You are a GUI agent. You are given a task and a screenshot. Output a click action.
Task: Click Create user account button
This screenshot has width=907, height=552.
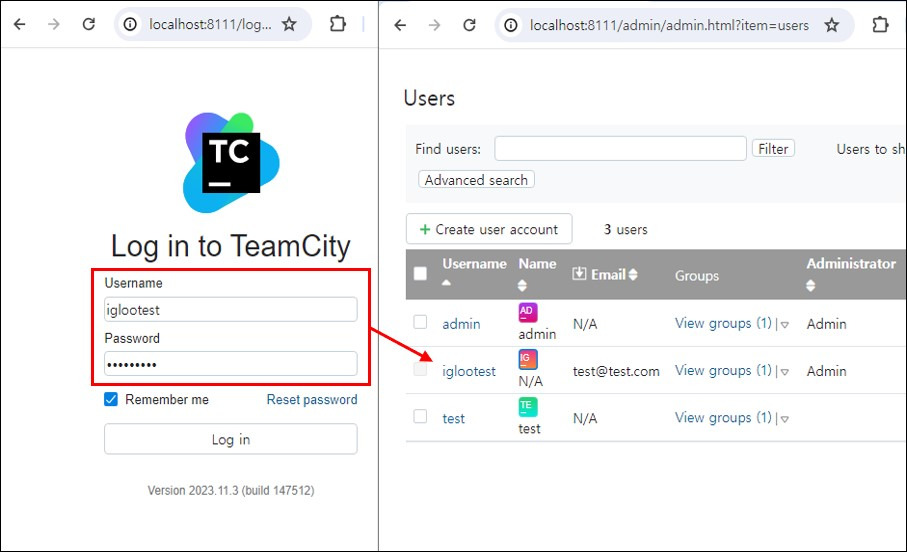coord(489,229)
